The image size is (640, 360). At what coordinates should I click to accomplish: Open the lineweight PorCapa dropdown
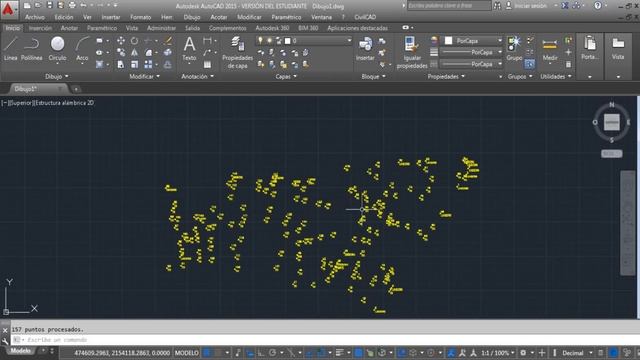[x=472, y=52]
